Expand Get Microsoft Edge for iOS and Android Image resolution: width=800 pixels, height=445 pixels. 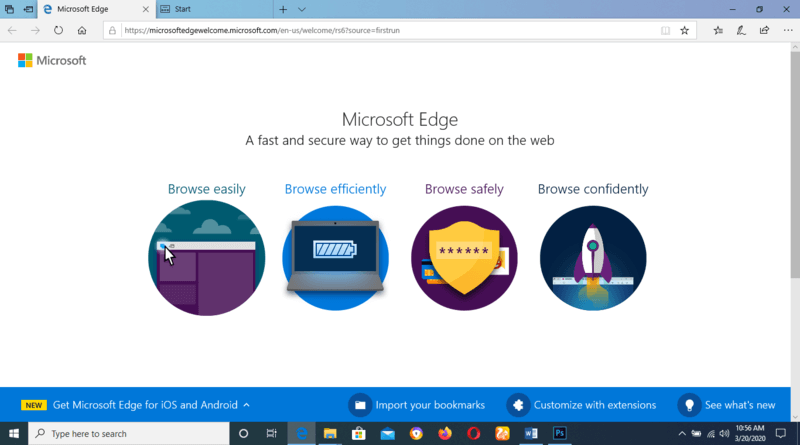tap(246, 405)
